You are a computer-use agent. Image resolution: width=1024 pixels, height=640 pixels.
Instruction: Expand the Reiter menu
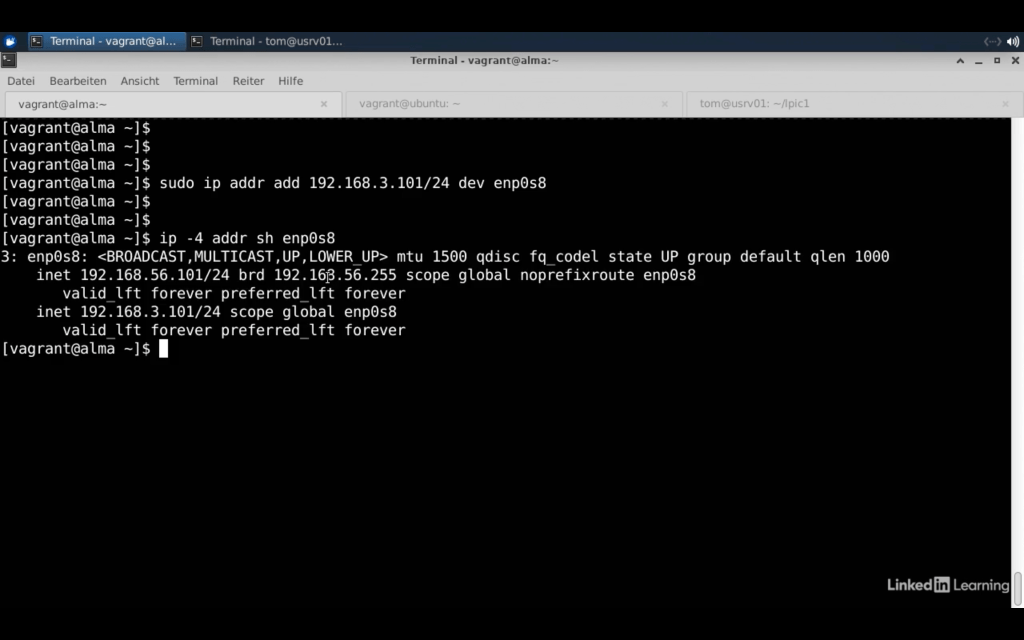pos(249,81)
